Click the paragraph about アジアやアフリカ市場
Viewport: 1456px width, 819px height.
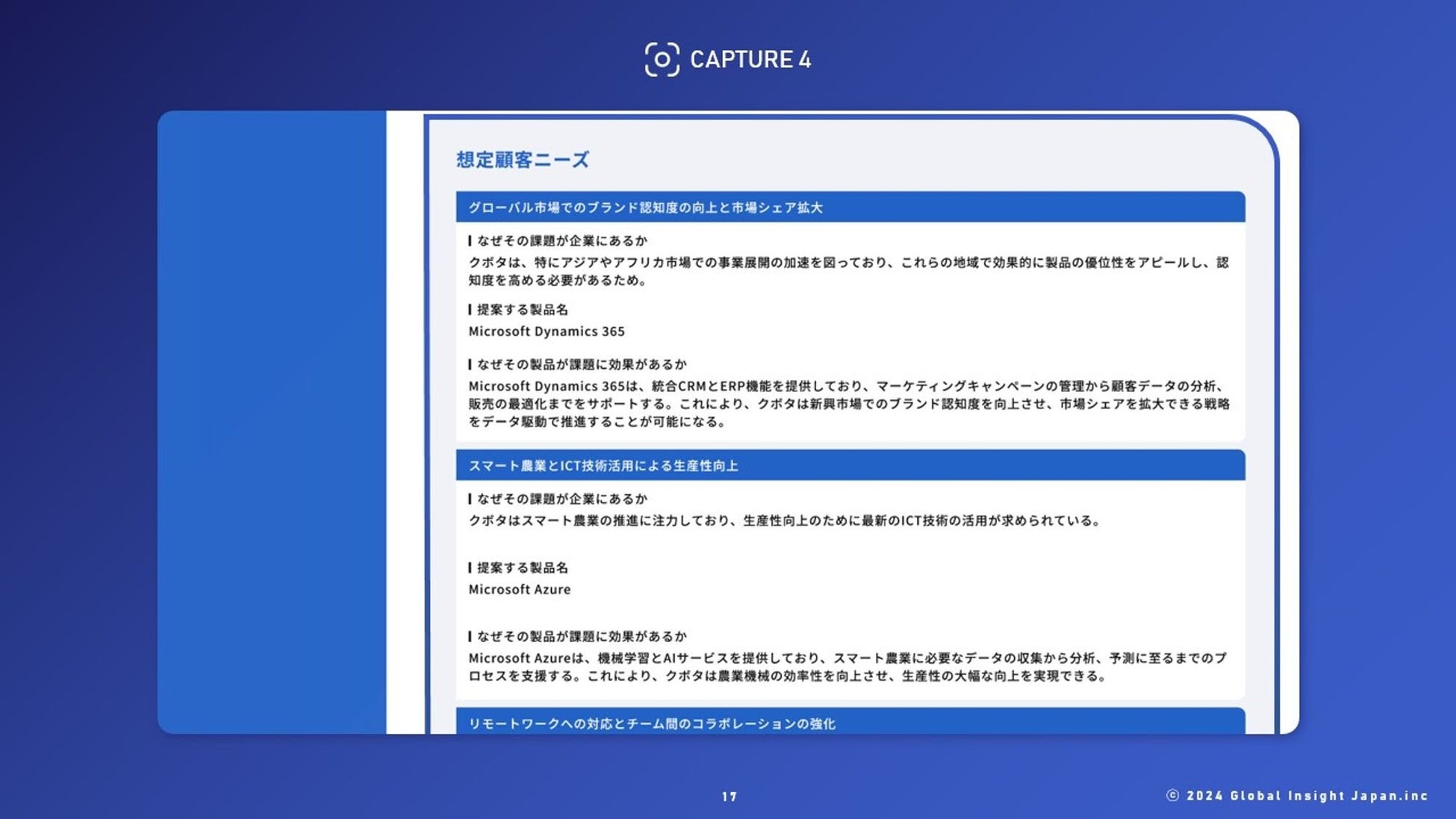848,271
